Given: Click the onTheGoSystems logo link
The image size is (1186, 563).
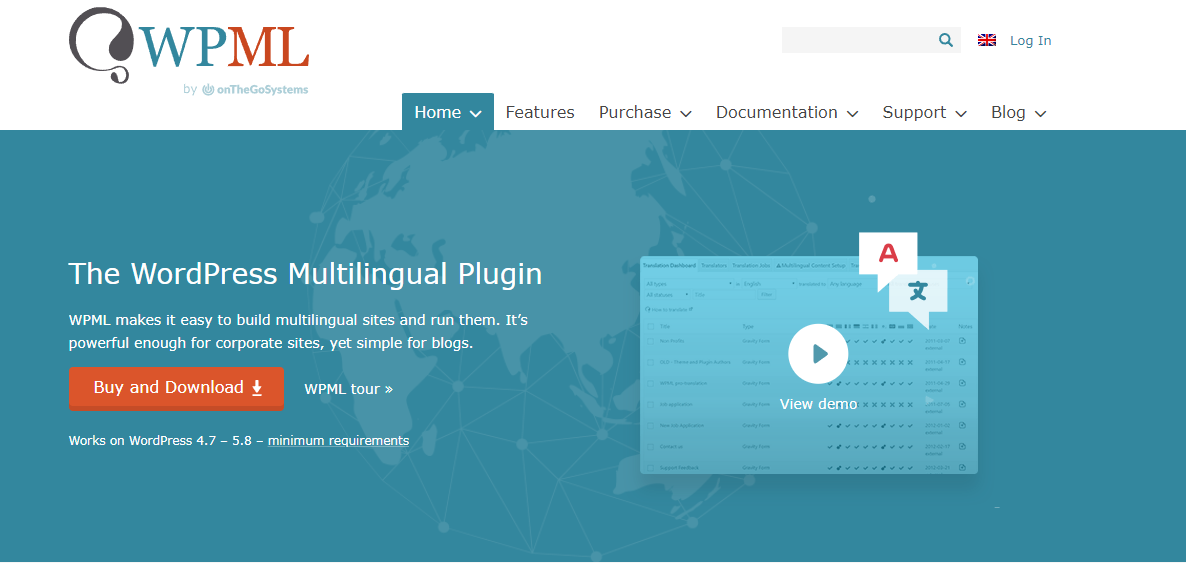Looking at the screenshot, I should [256, 90].
